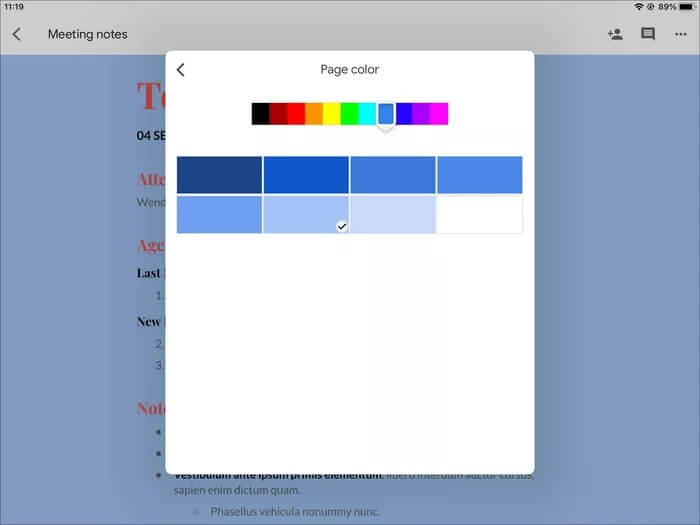Choose the second blue shade in top row

(306, 175)
